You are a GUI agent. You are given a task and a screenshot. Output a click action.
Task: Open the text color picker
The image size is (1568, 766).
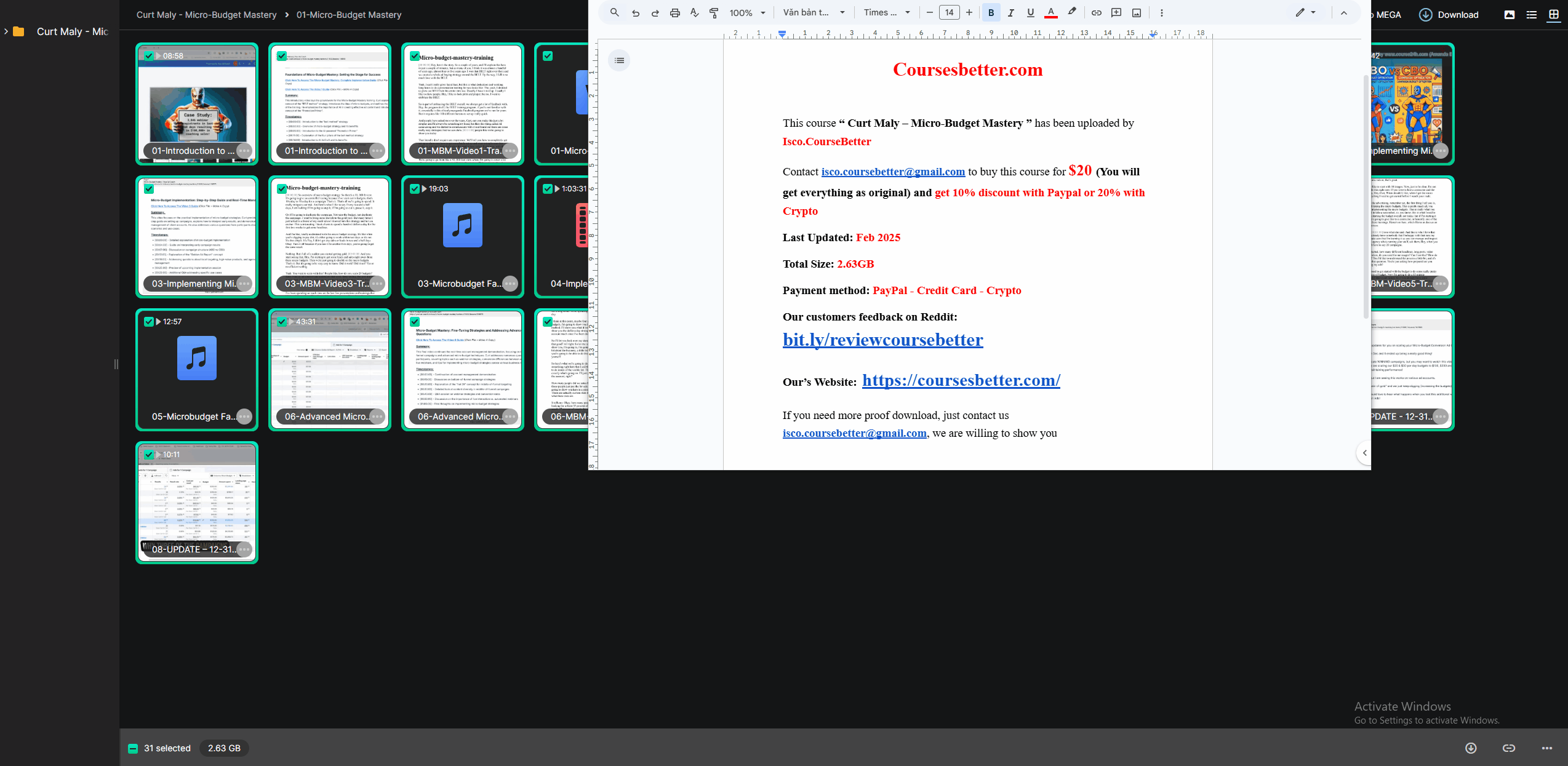click(1051, 12)
